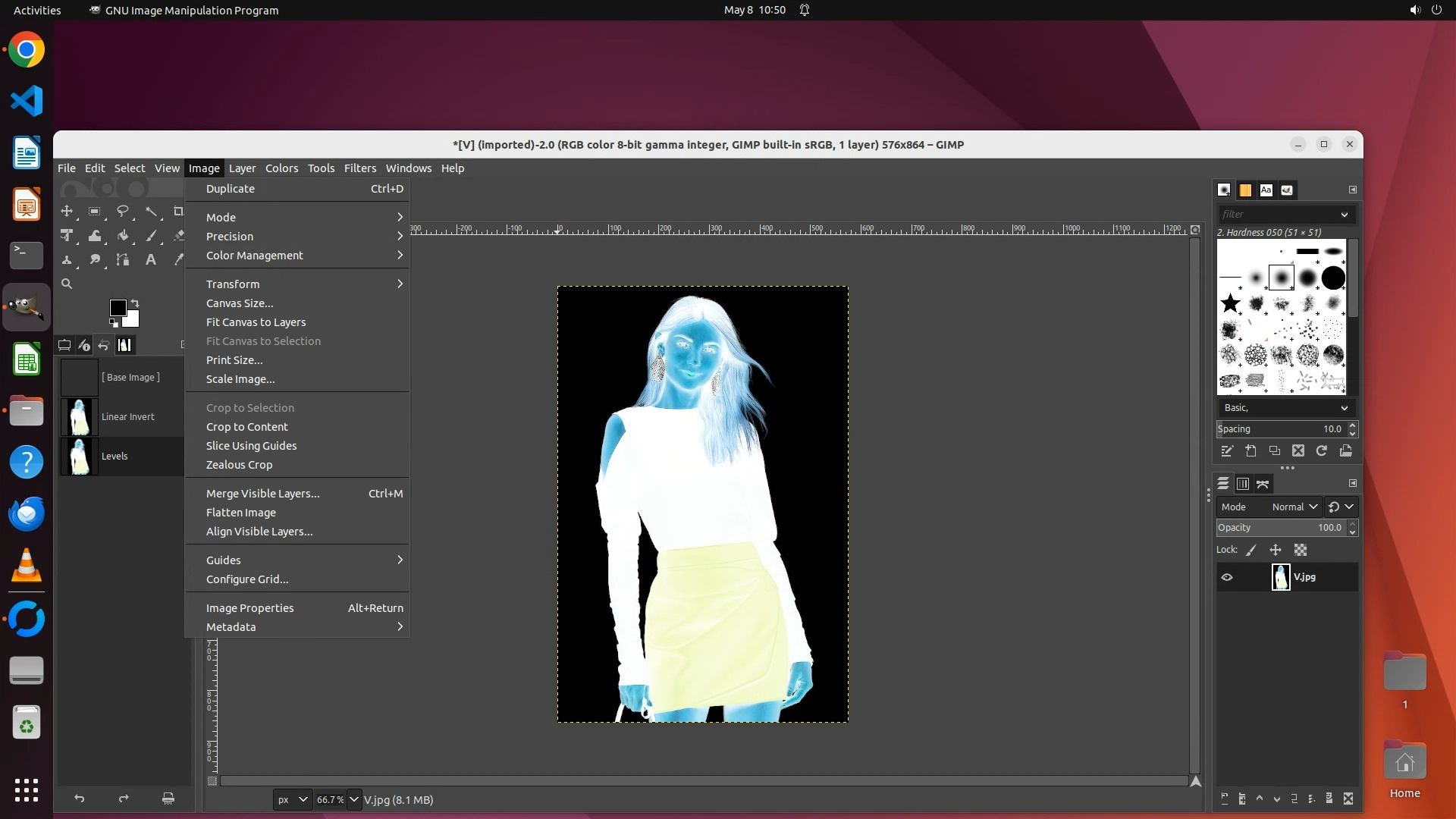
Task: Swap foreground and background colors arrow
Action: 135,303
